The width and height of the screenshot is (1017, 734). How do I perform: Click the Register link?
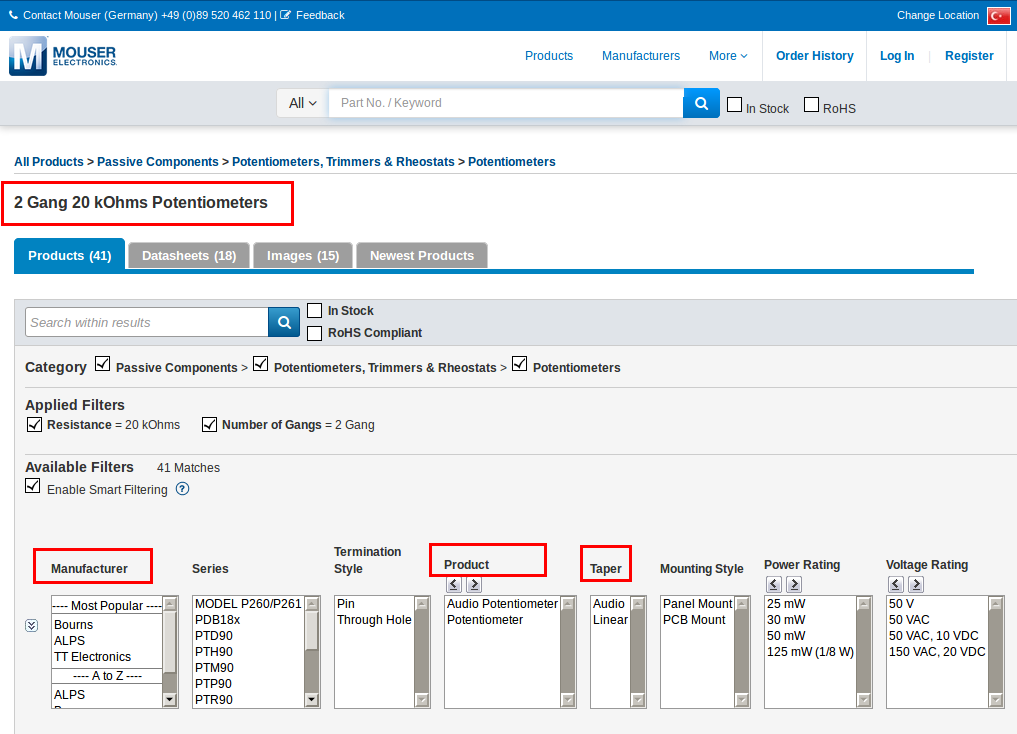969,56
